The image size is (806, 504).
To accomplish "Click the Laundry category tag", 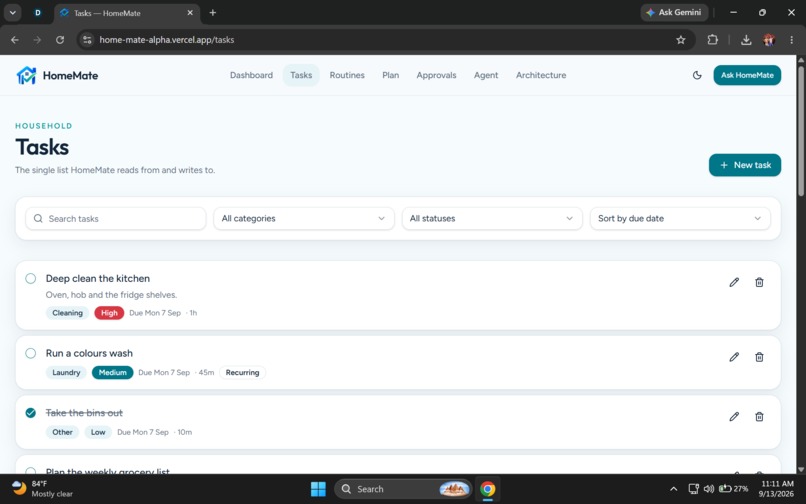I will click(x=66, y=372).
